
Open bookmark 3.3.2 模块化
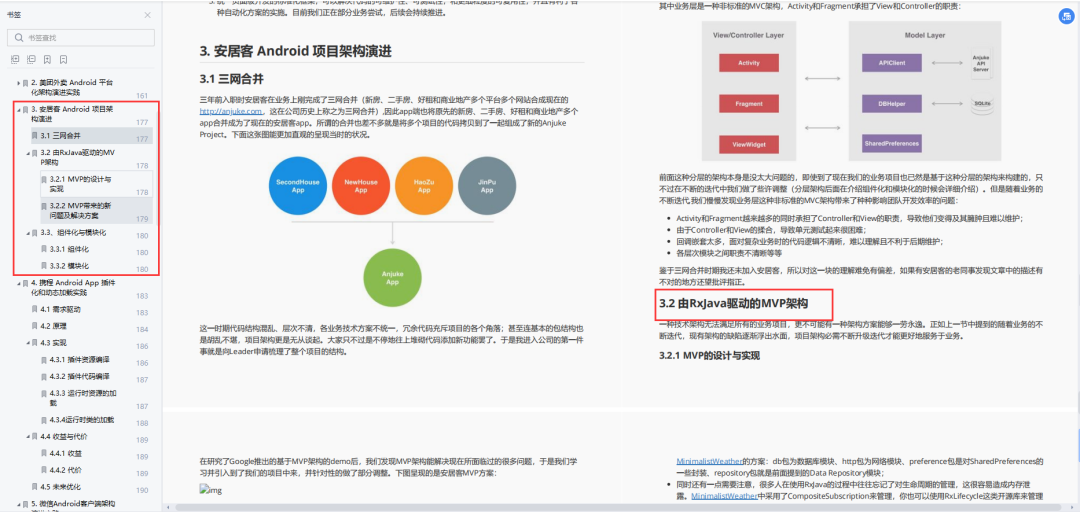(69, 265)
